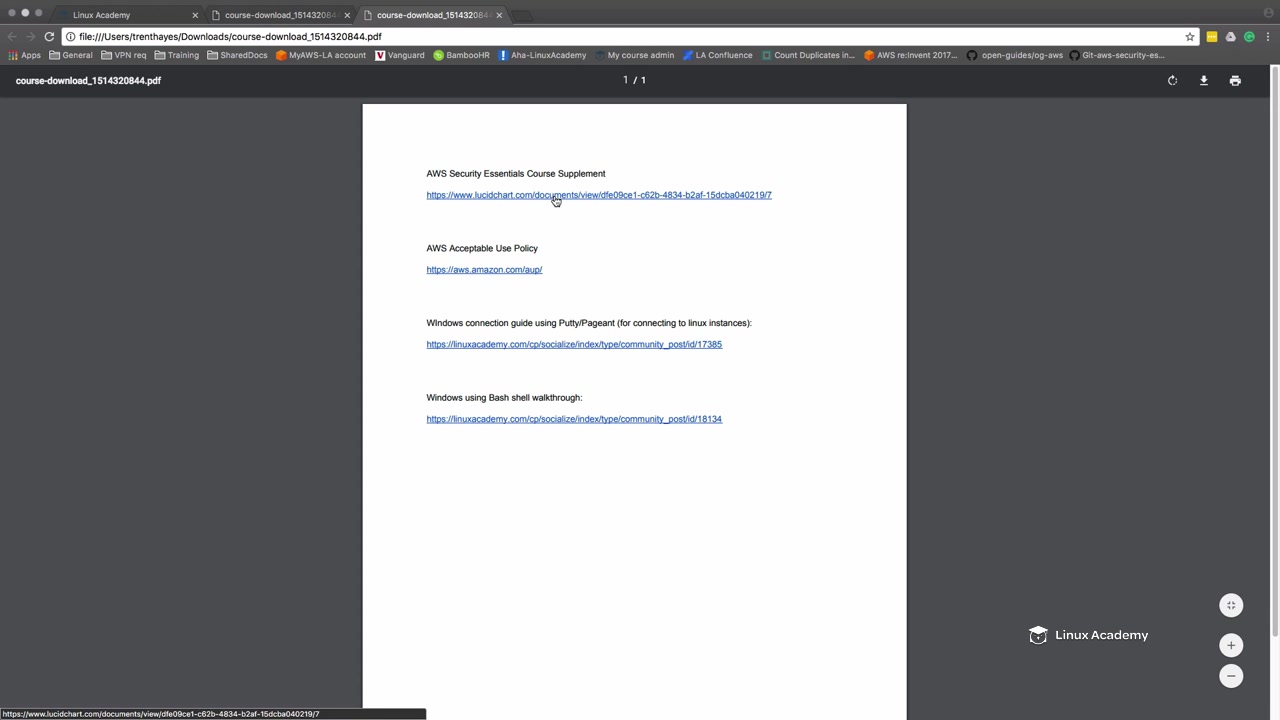
Task: Open the Lucidchart course supplement link
Action: click(x=599, y=195)
